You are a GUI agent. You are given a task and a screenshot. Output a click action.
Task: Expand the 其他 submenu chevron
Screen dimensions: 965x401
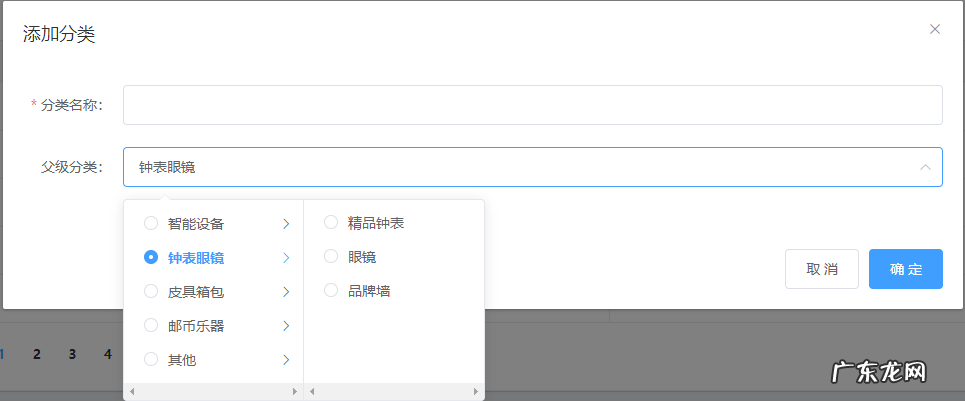pyautogui.click(x=286, y=360)
